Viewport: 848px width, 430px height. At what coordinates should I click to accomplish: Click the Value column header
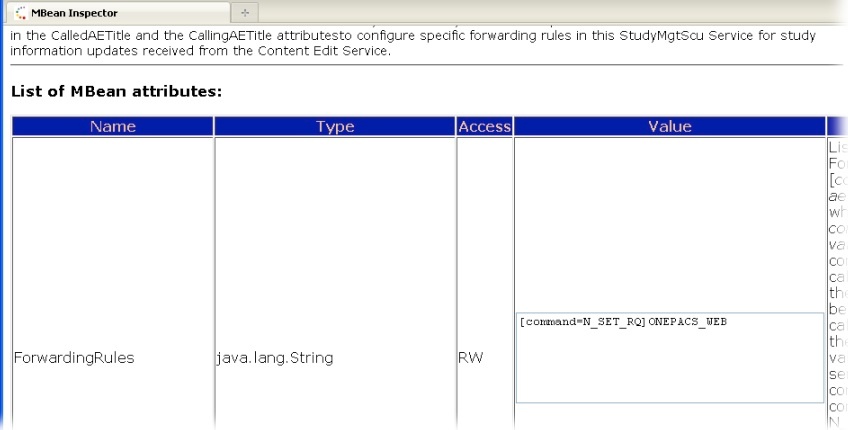(x=670, y=126)
